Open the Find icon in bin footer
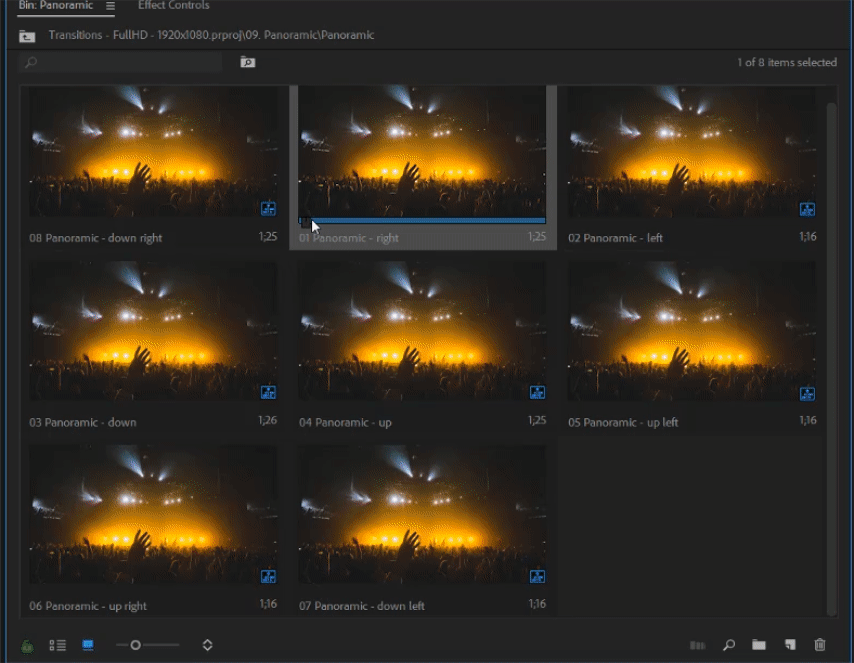This screenshot has width=854, height=663. tap(729, 645)
